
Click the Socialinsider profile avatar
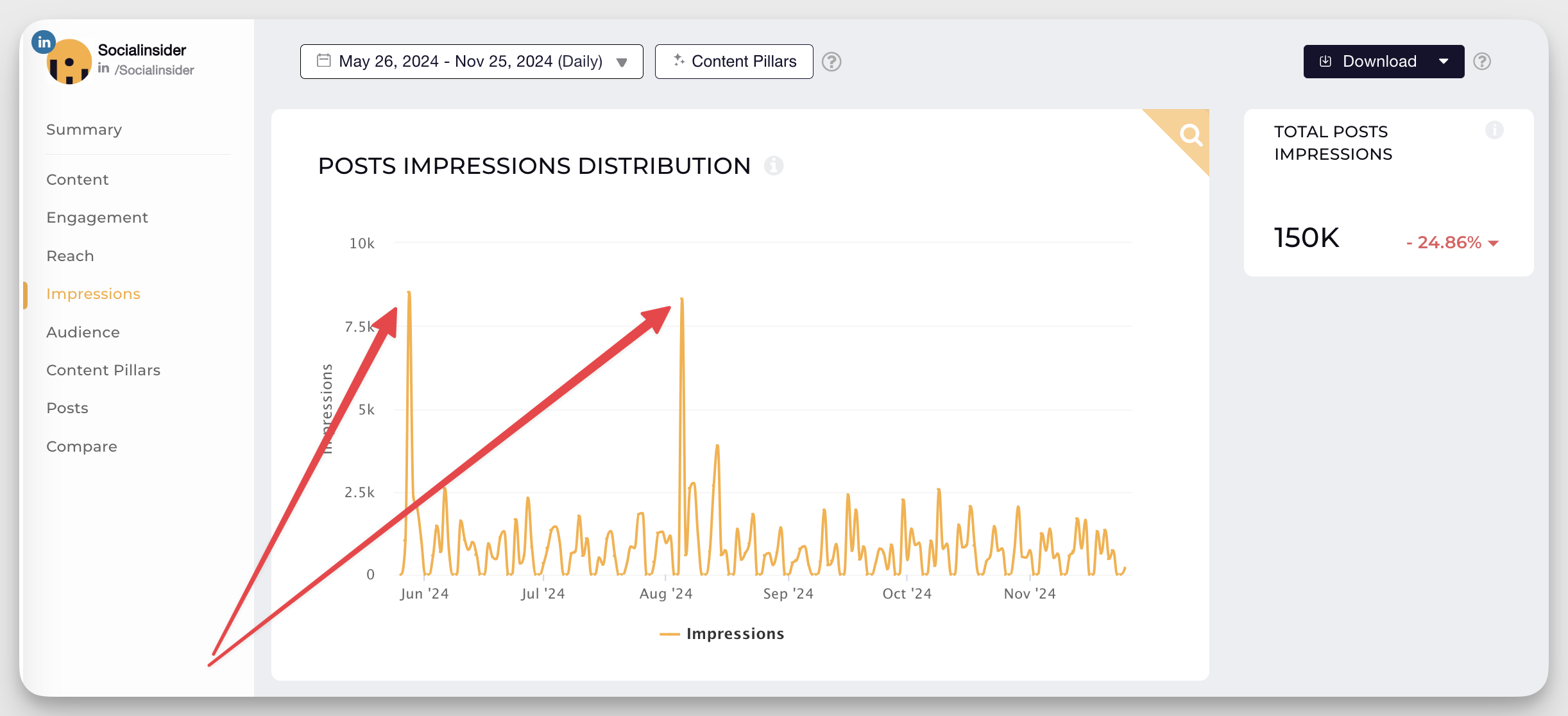click(69, 62)
